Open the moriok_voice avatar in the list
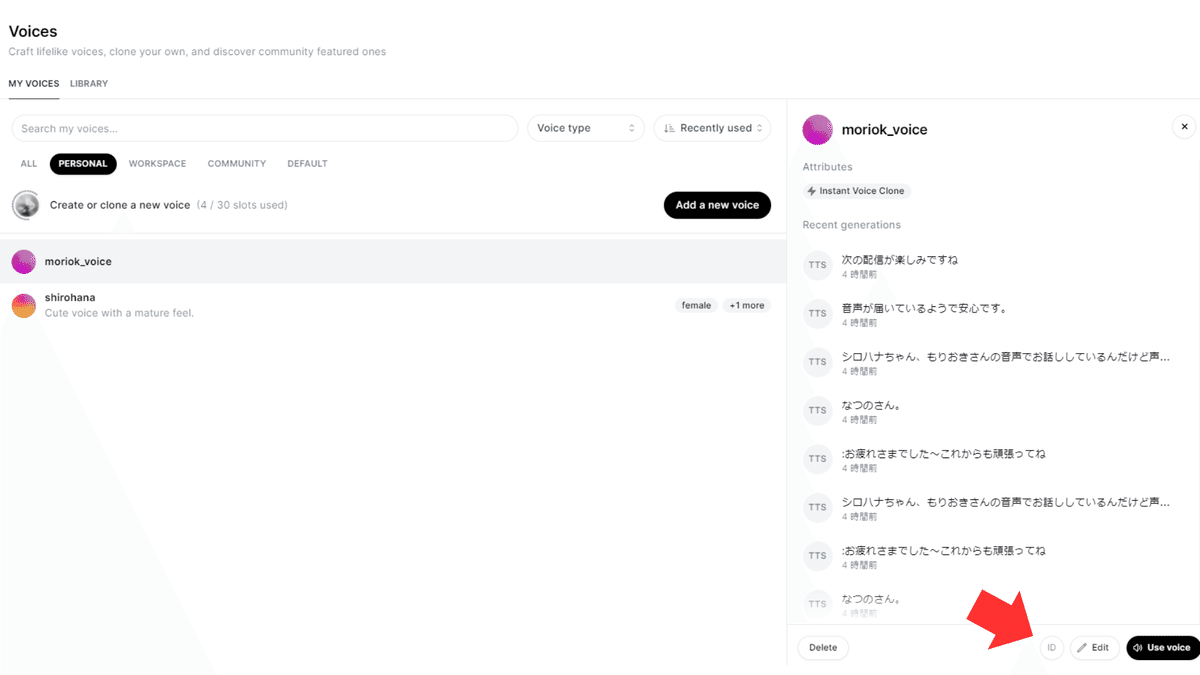This screenshot has width=1200, height=675. [24, 261]
